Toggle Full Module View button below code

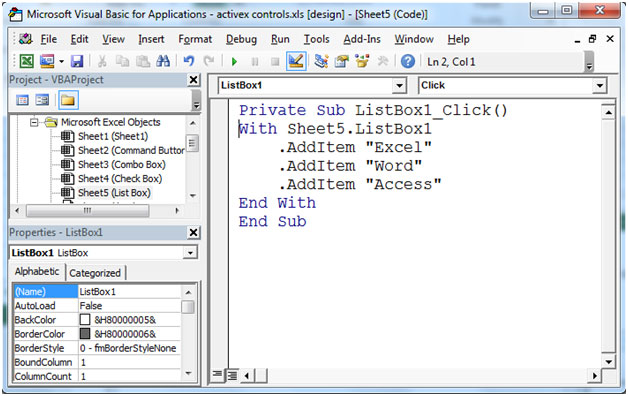pos(232,375)
